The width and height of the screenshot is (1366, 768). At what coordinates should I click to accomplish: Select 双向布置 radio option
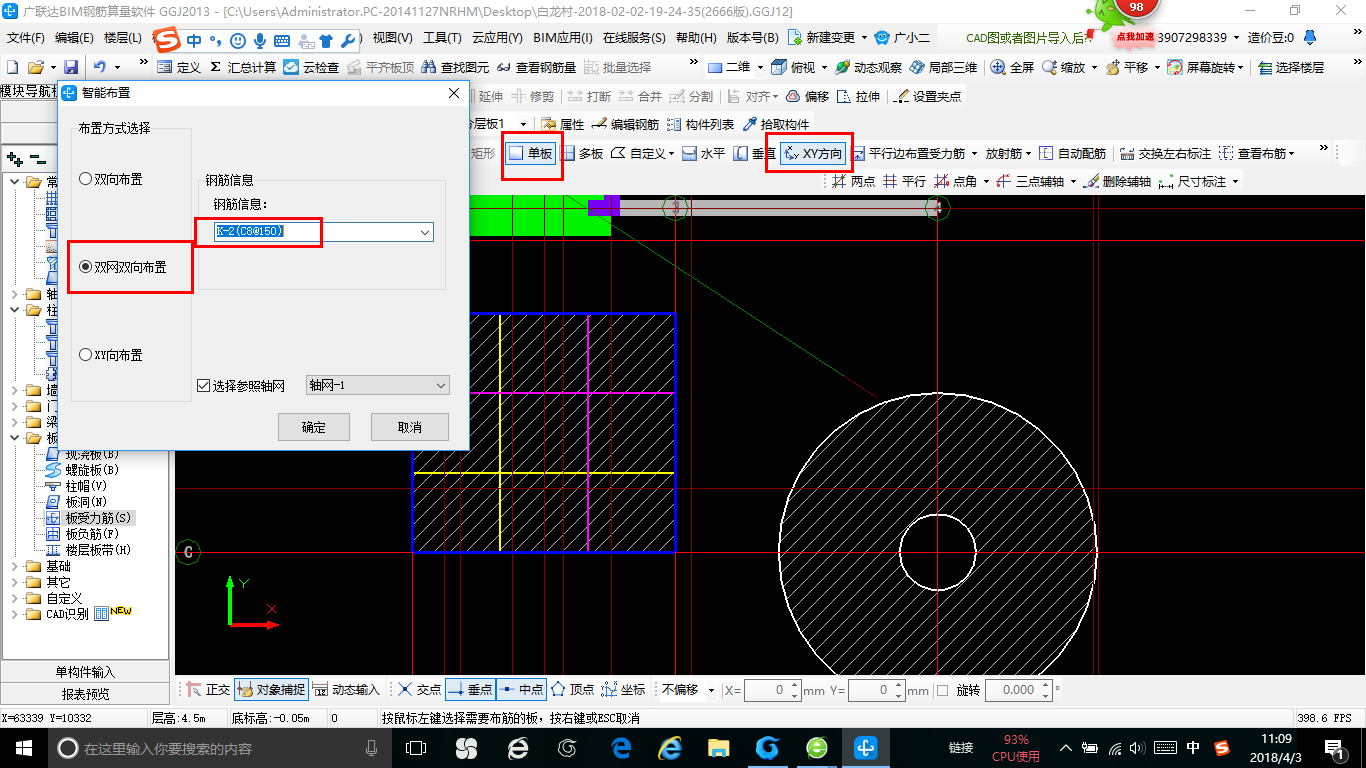pos(110,179)
